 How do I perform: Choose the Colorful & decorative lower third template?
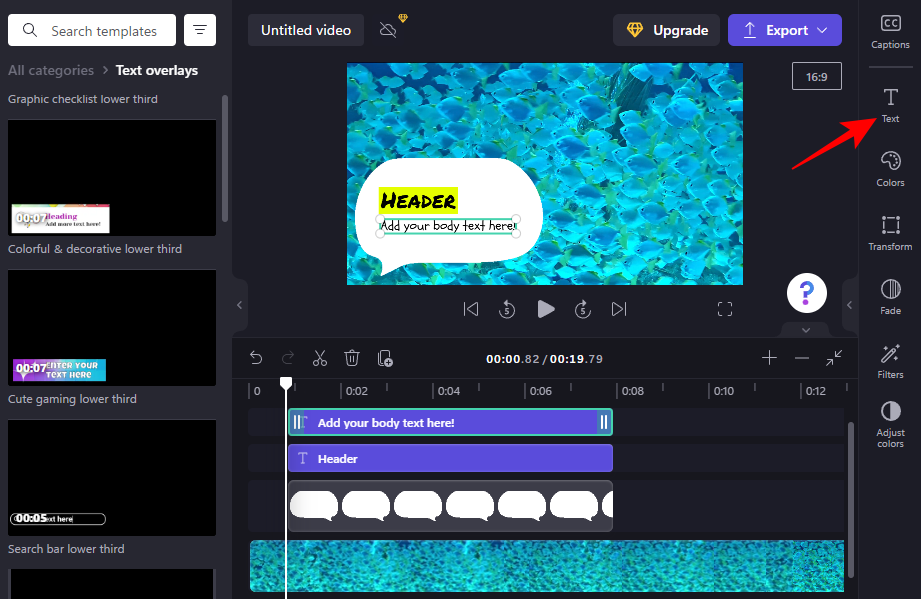tap(112, 328)
